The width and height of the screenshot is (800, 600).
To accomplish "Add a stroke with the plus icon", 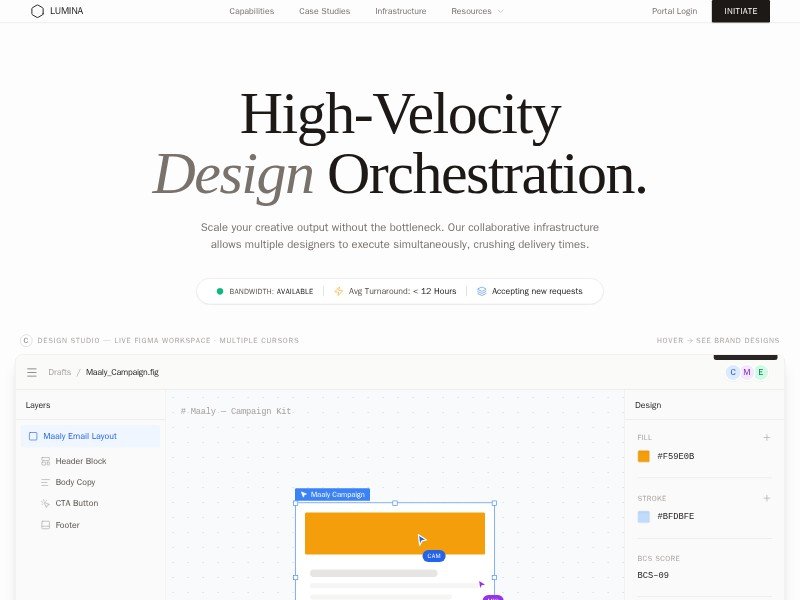I will 767,498.
